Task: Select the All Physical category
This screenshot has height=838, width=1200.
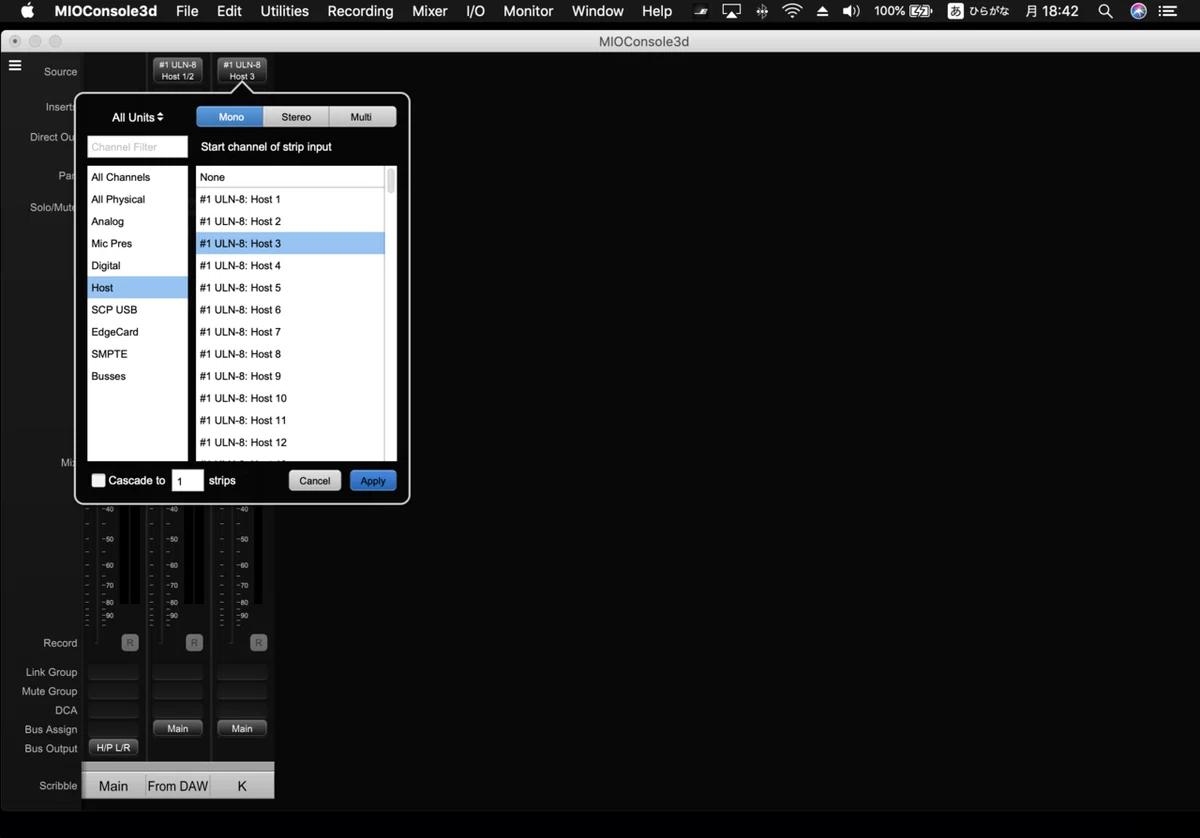Action: pyautogui.click(x=137, y=199)
